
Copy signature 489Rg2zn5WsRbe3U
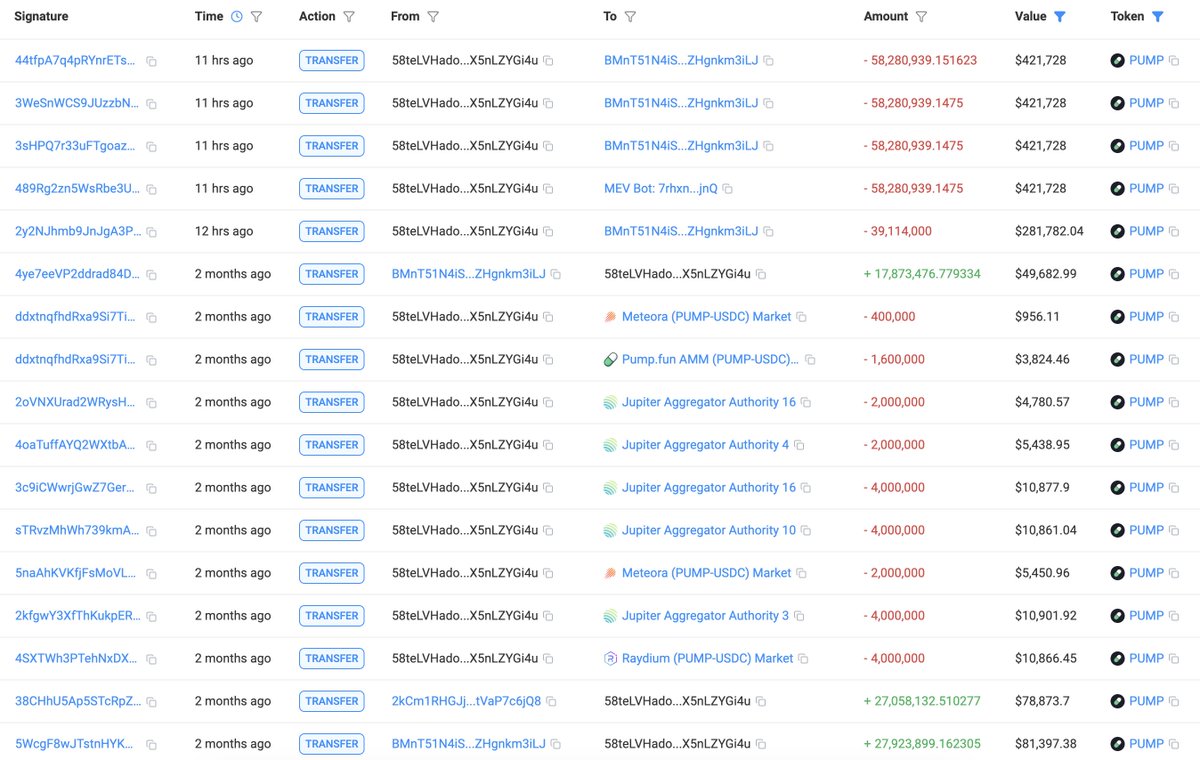151,189
